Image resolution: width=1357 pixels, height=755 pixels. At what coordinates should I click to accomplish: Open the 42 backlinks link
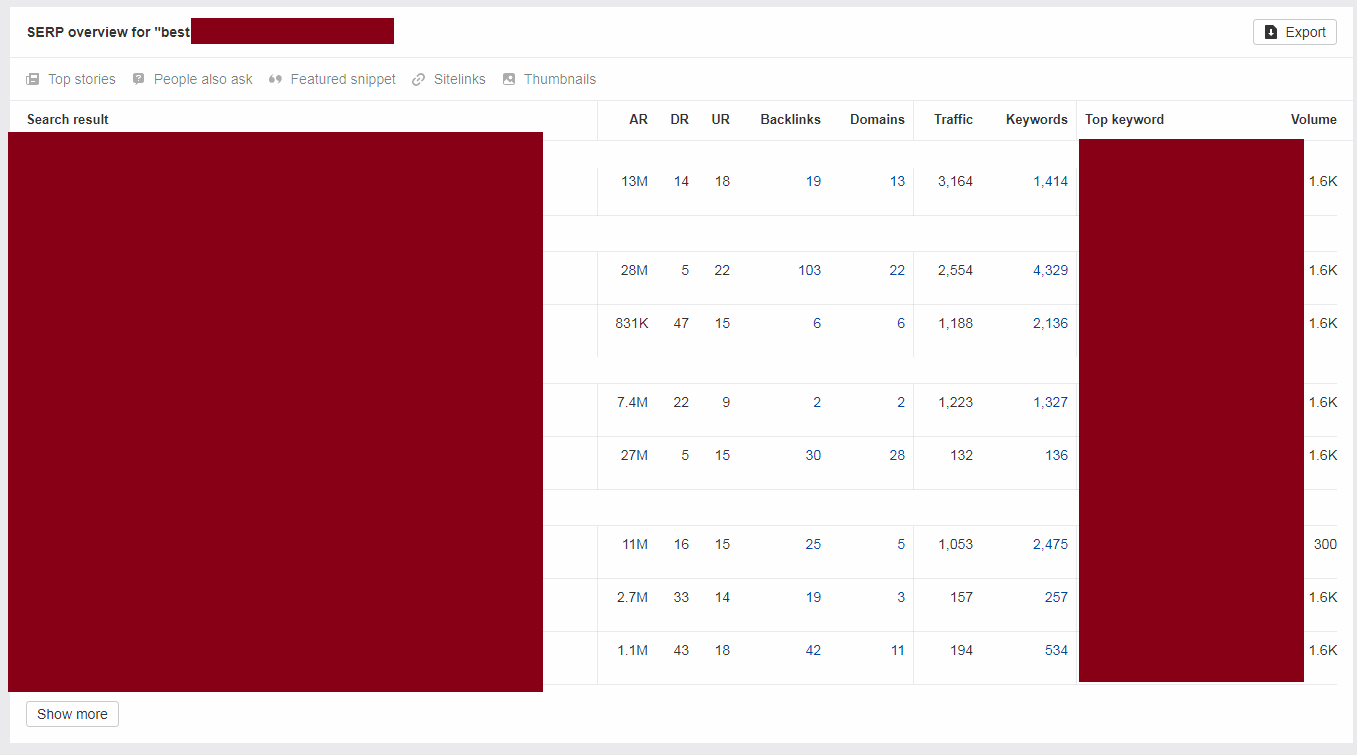pyautogui.click(x=813, y=650)
